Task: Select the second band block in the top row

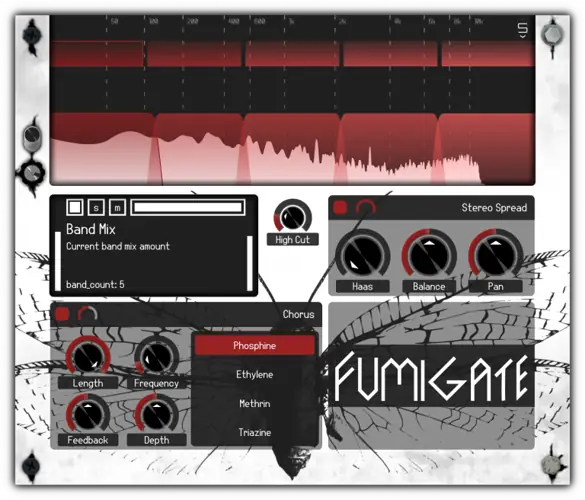Action: (x=194, y=54)
